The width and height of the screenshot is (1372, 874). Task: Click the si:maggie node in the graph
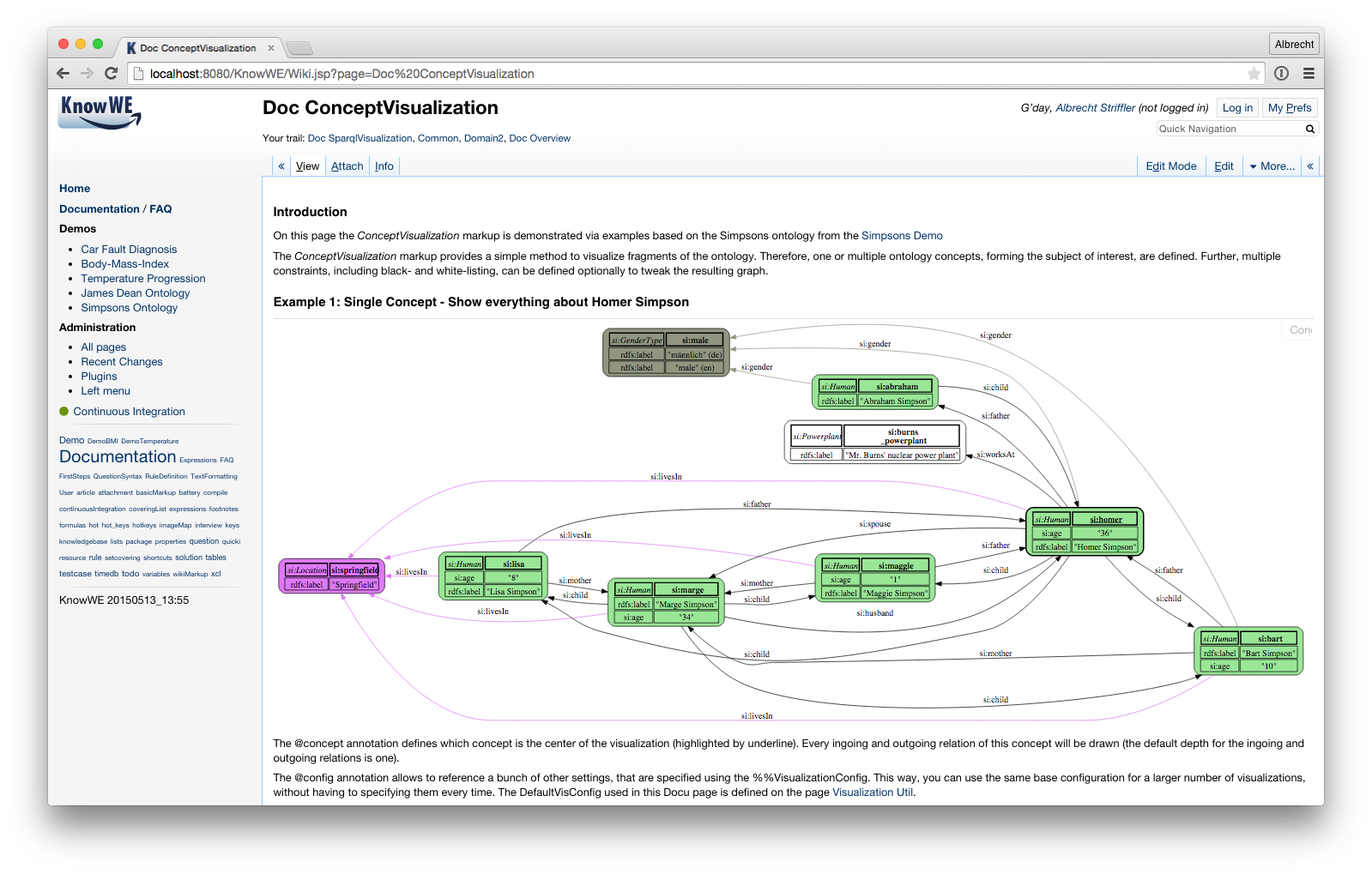click(x=874, y=578)
